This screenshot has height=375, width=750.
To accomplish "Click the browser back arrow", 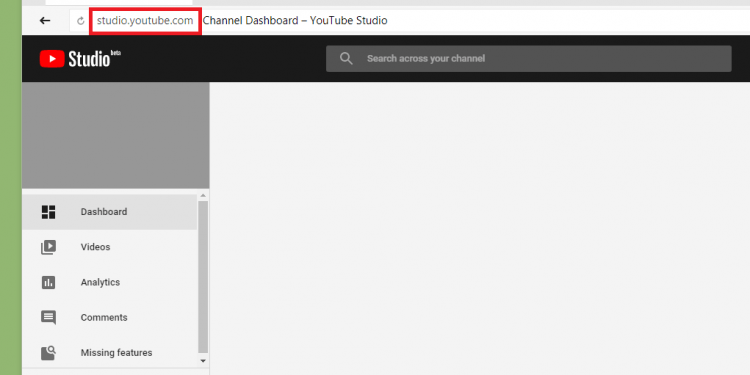I will [x=45, y=21].
